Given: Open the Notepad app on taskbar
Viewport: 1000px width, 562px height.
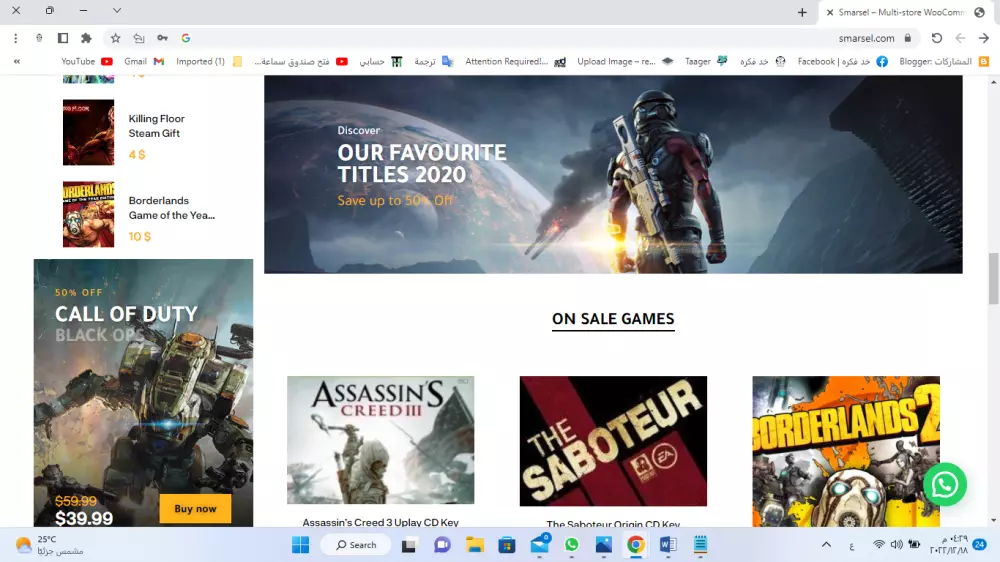Looking at the screenshot, I should 700,544.
